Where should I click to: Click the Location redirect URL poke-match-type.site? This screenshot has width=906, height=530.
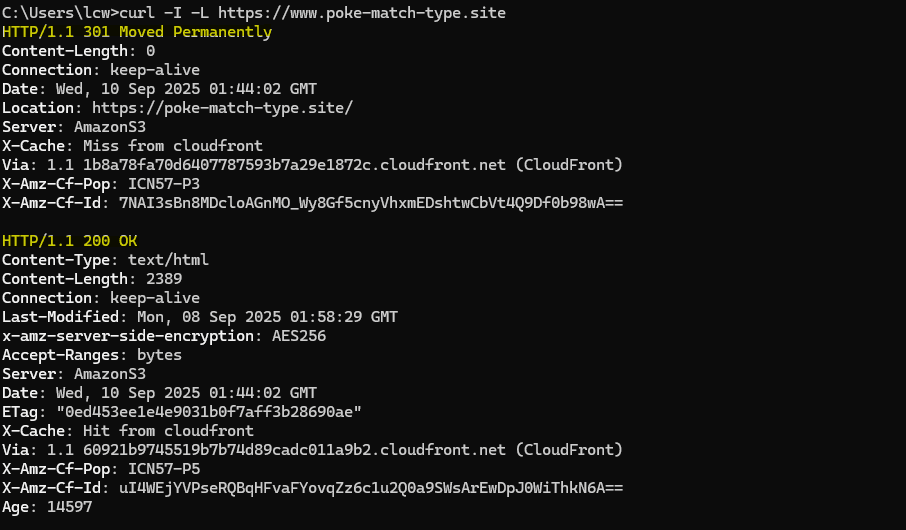222,108
